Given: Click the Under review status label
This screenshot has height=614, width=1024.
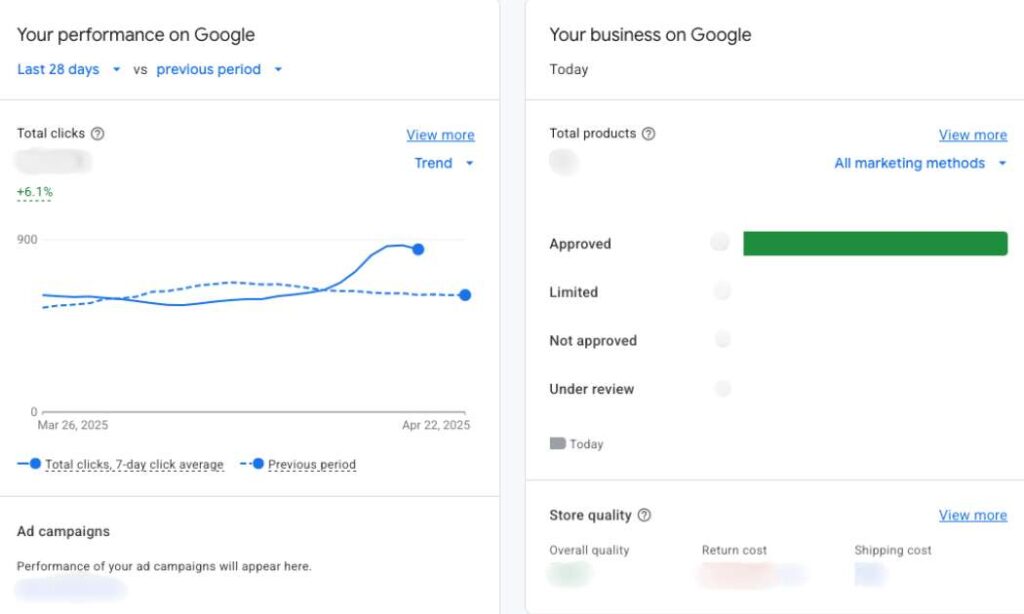Looking at the screenshot, I should [592, 389].
